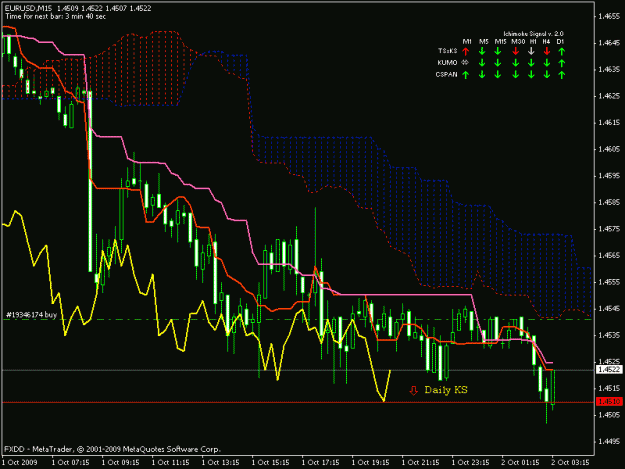Image resolution: width=625 pixels, height=469 pixels.
Task: Click the '2 Oct 01:15' time label
Action: [521, 463]
